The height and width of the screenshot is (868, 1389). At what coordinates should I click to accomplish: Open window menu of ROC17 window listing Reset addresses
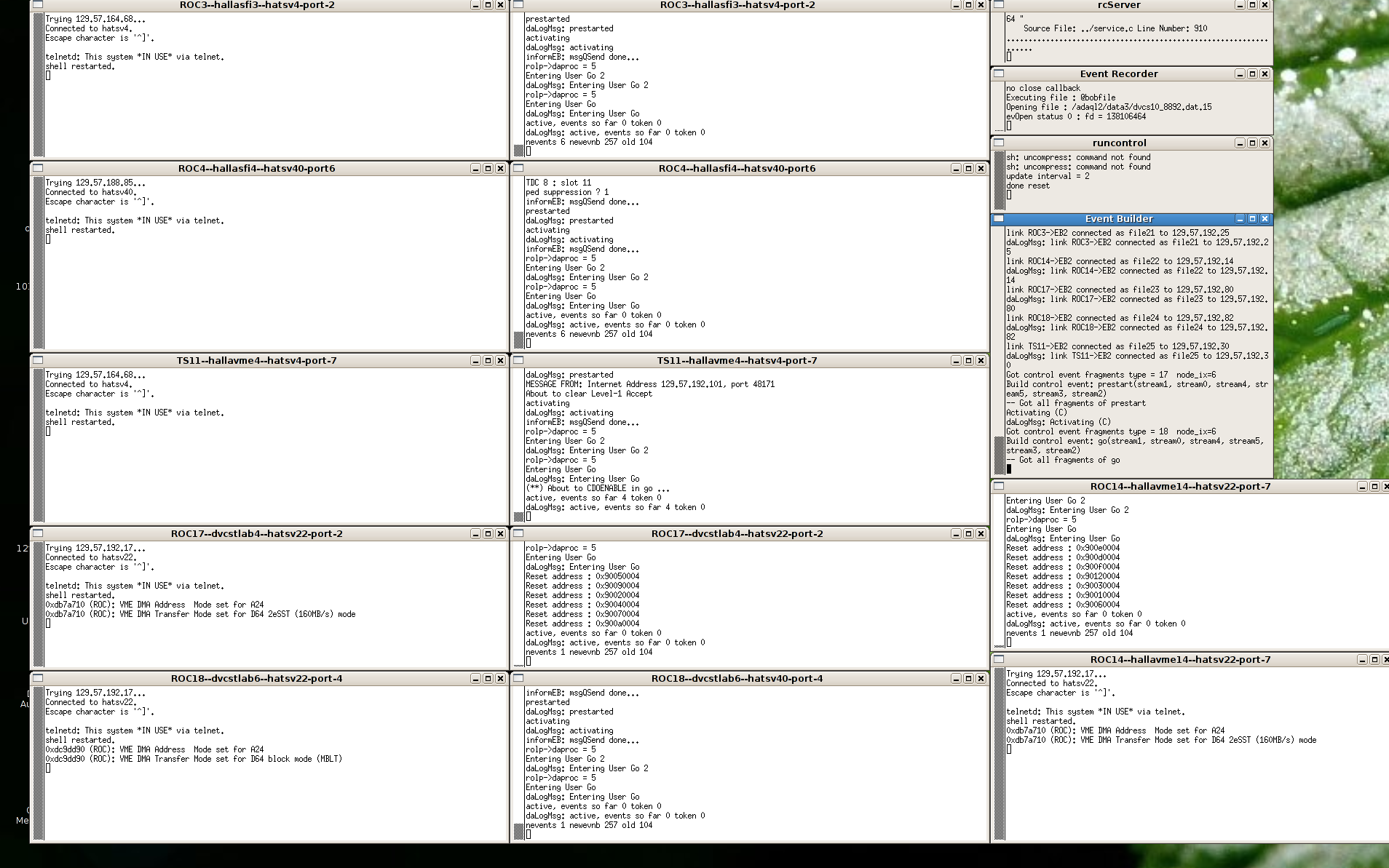(x=518, y=533)
